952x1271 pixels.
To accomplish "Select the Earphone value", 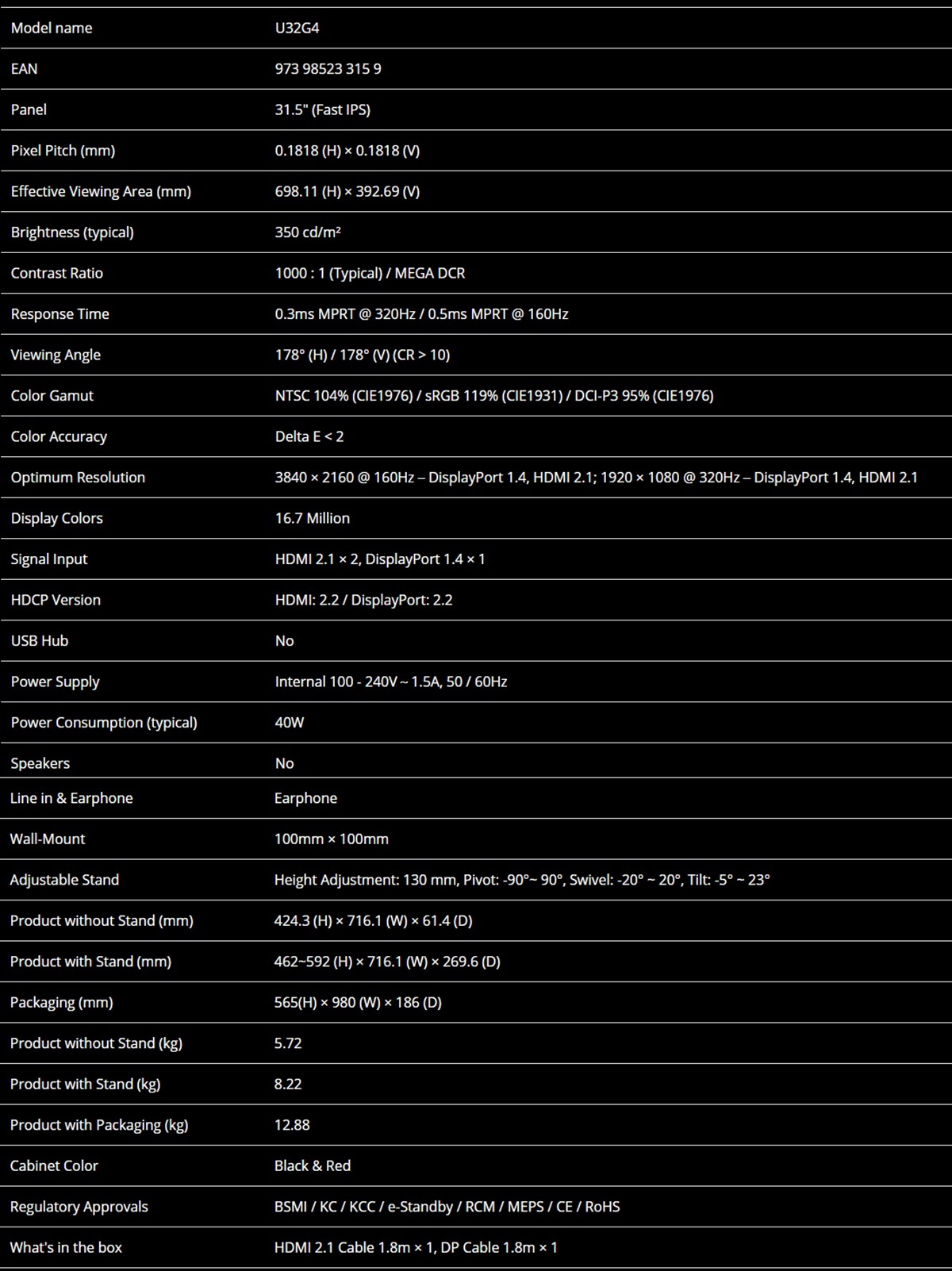I will [x=305, y=798].
